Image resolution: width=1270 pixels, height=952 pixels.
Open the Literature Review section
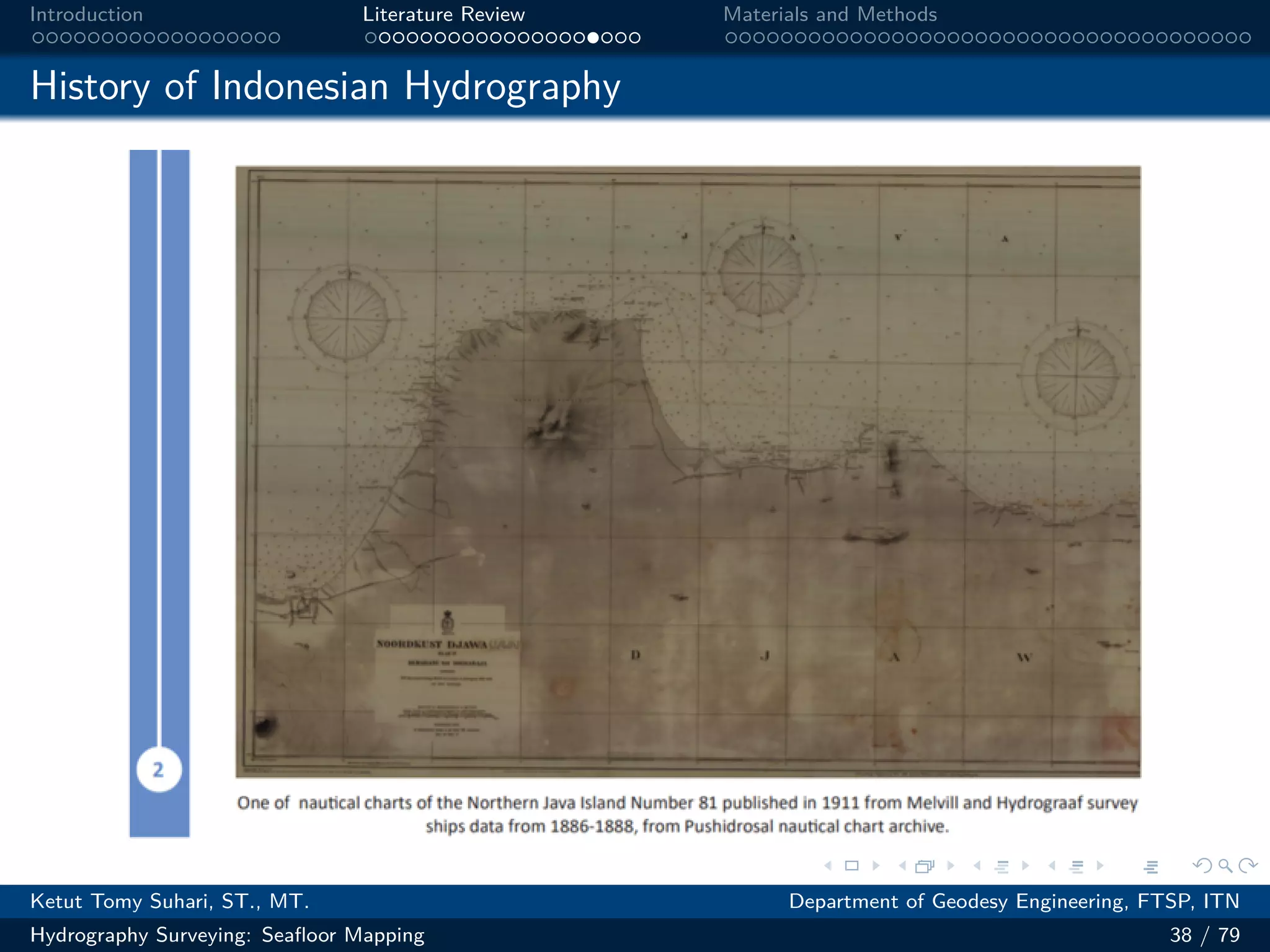(x=443, y=14)
